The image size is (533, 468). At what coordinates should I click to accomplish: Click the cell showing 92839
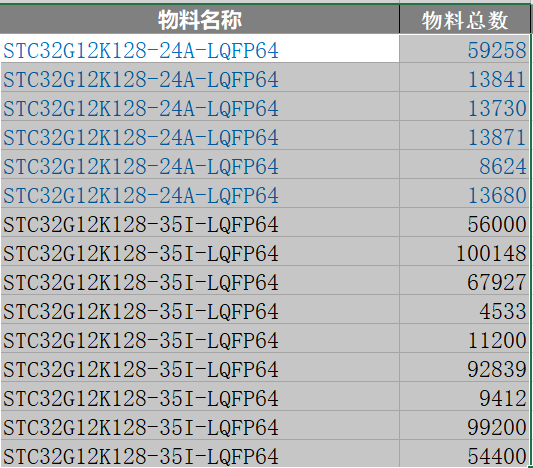464,367
